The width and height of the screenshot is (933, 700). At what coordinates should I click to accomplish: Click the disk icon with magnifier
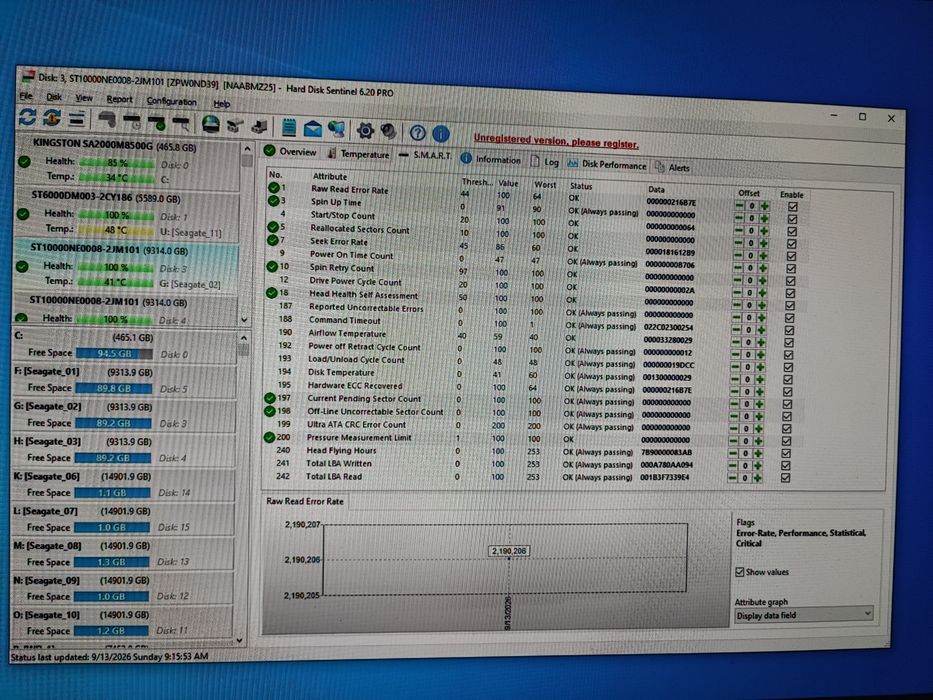pyautogui.click(x=181, y=124)
